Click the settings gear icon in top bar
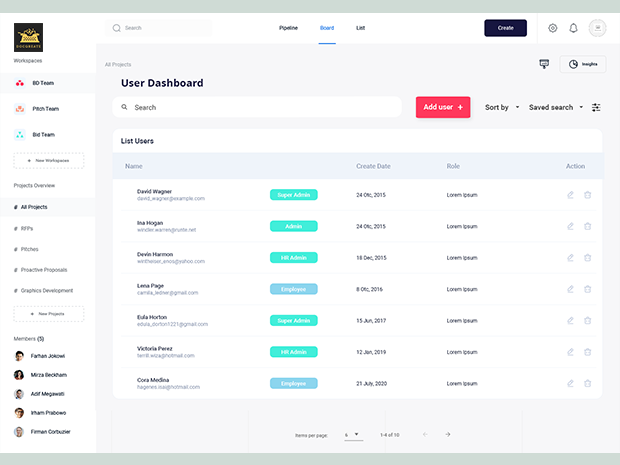620x465 pixels. 552,28
